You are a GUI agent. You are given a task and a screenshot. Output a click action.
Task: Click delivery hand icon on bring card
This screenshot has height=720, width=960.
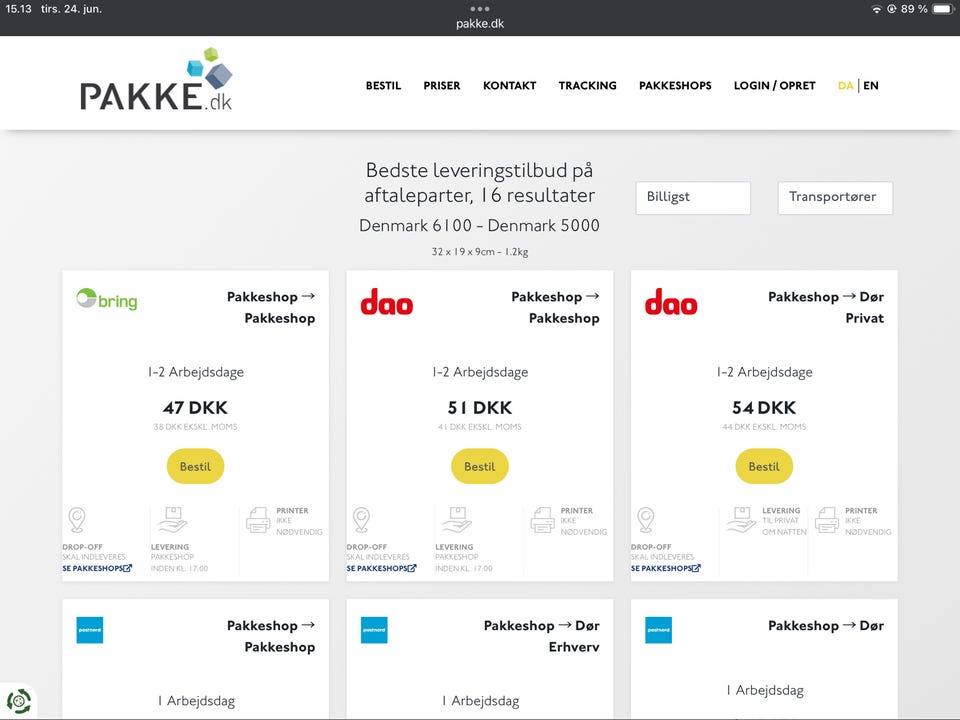pyautogui.click(x=172, y=519)
